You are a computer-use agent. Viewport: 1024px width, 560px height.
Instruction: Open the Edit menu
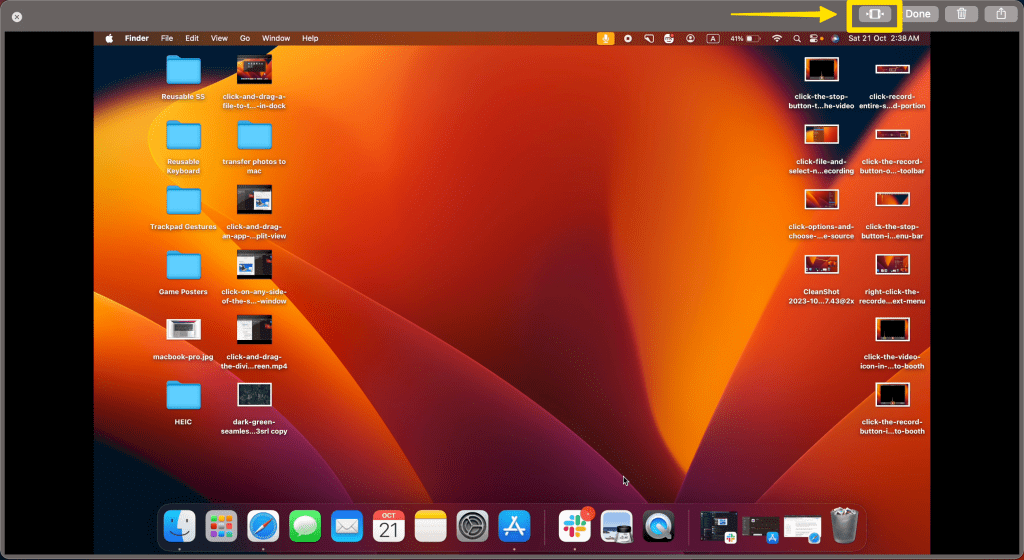(x=192, y=39)
